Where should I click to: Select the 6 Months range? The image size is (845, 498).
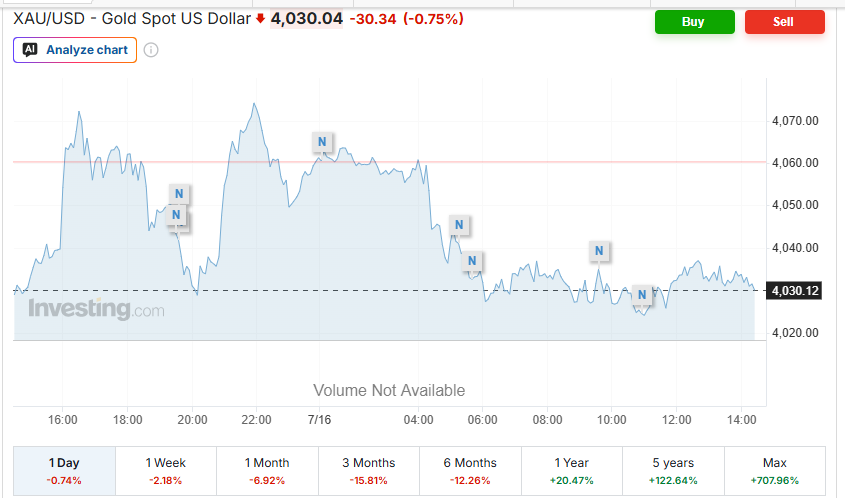[470, 471]
